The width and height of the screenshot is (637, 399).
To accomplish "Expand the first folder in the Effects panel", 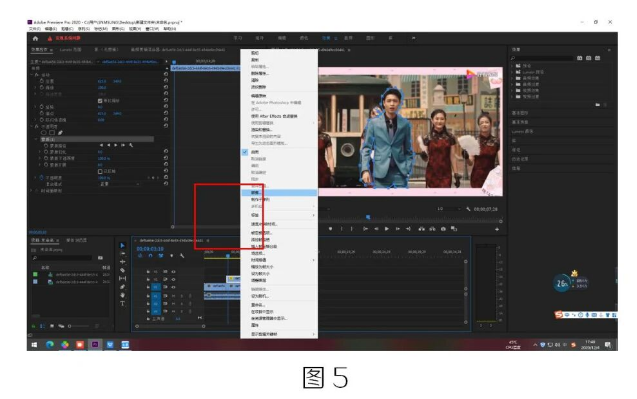I will pos(513,65).
